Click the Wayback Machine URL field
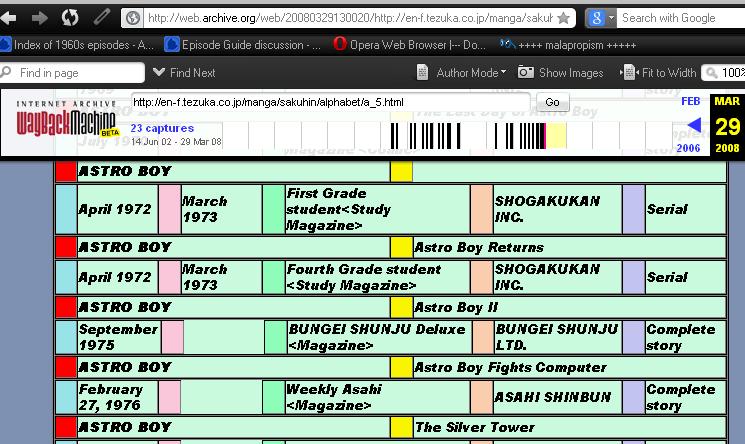Viewport: 745px width, 444px height. 330,102
